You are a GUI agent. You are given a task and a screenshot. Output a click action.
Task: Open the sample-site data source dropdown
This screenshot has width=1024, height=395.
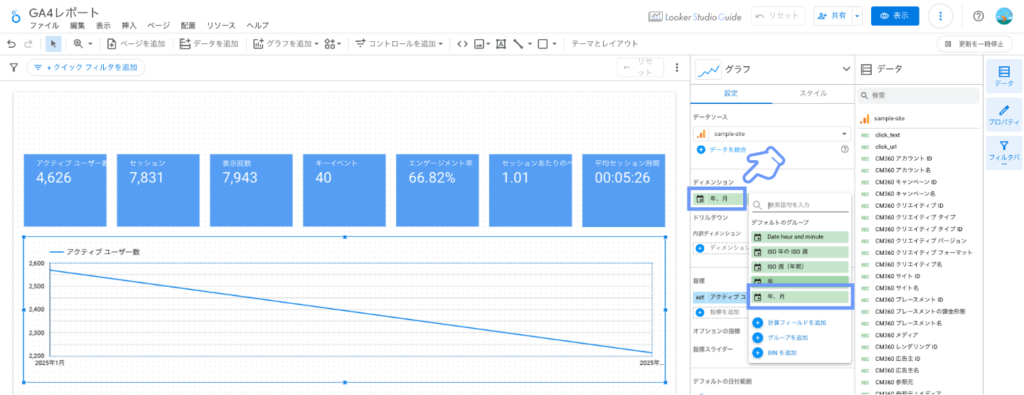click(772, 134)
